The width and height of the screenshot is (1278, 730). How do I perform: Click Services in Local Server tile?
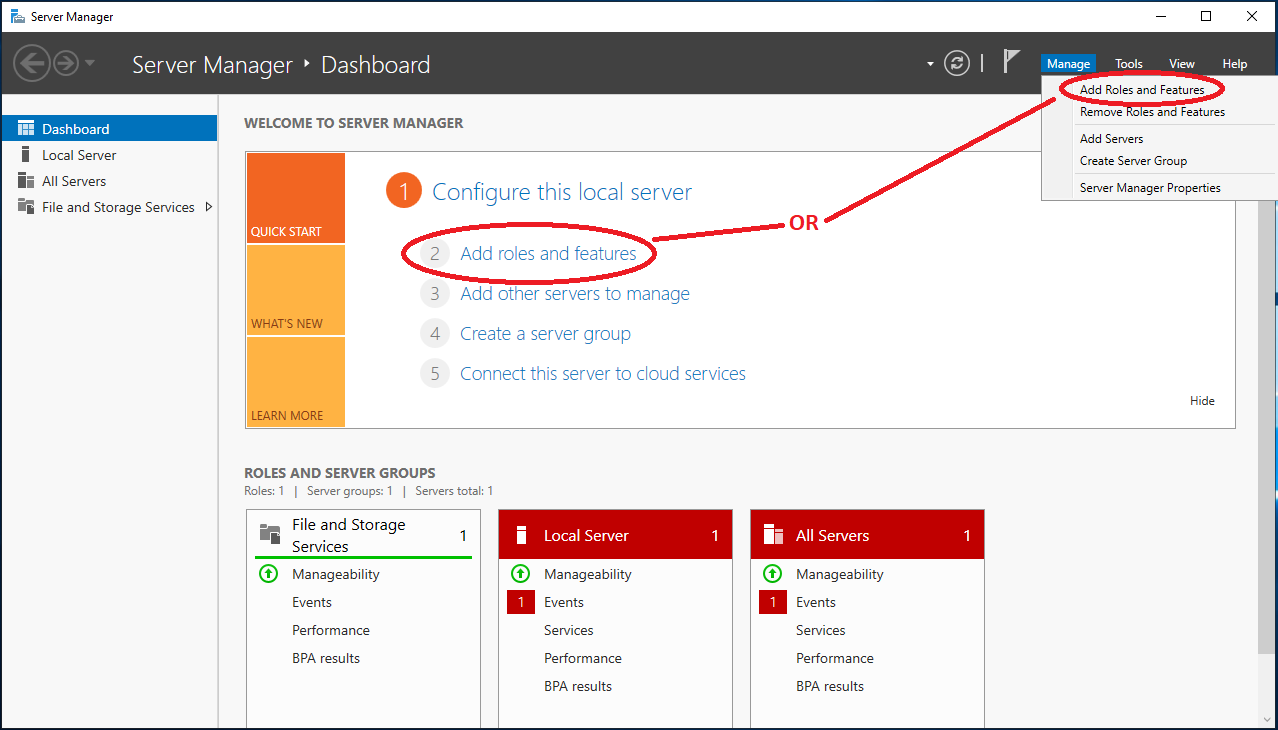(569, 630)
